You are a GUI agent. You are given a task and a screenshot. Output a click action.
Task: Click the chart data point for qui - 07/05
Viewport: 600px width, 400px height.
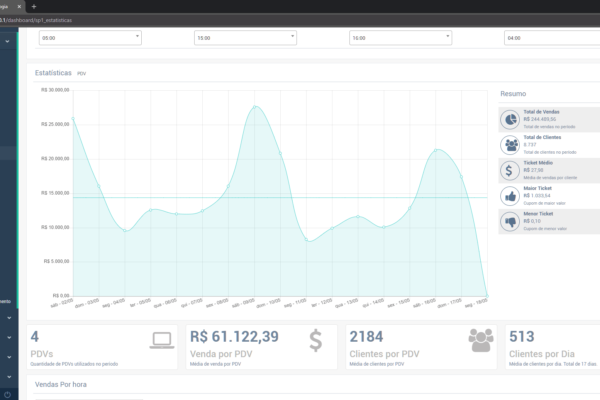coord(202,211)
